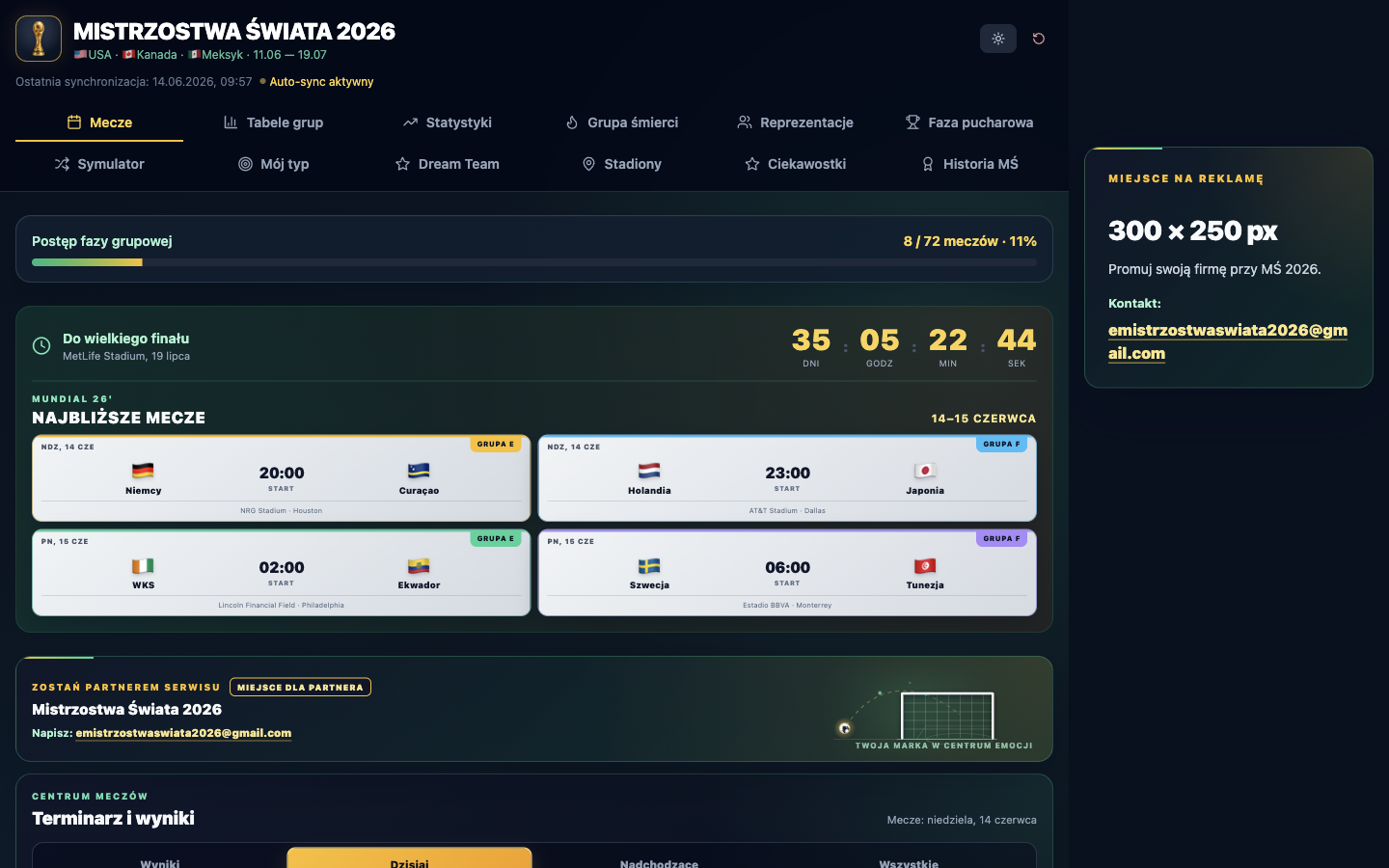Click the '14–15 CZERWCA' date label
1389x868 pixels.
click(x=983, y=419)
